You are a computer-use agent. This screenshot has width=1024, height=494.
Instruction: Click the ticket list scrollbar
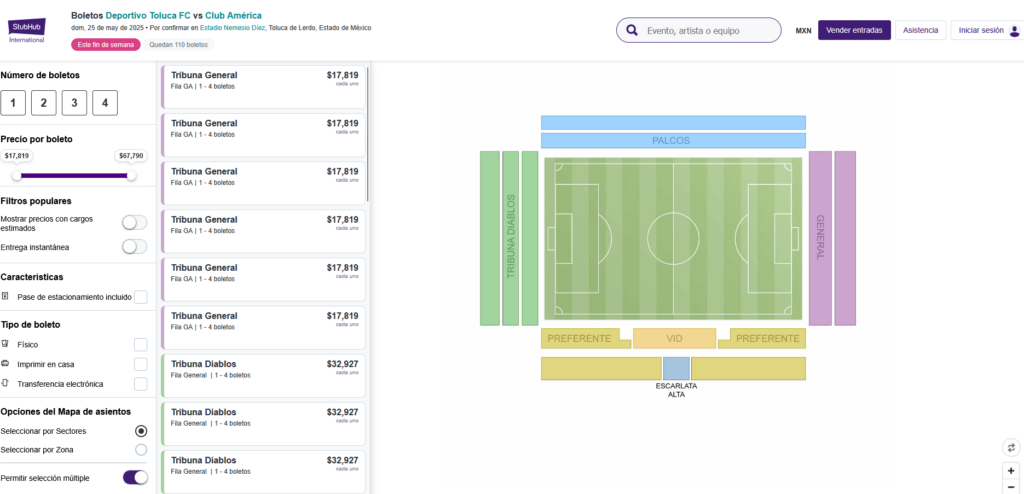point(368,134)
